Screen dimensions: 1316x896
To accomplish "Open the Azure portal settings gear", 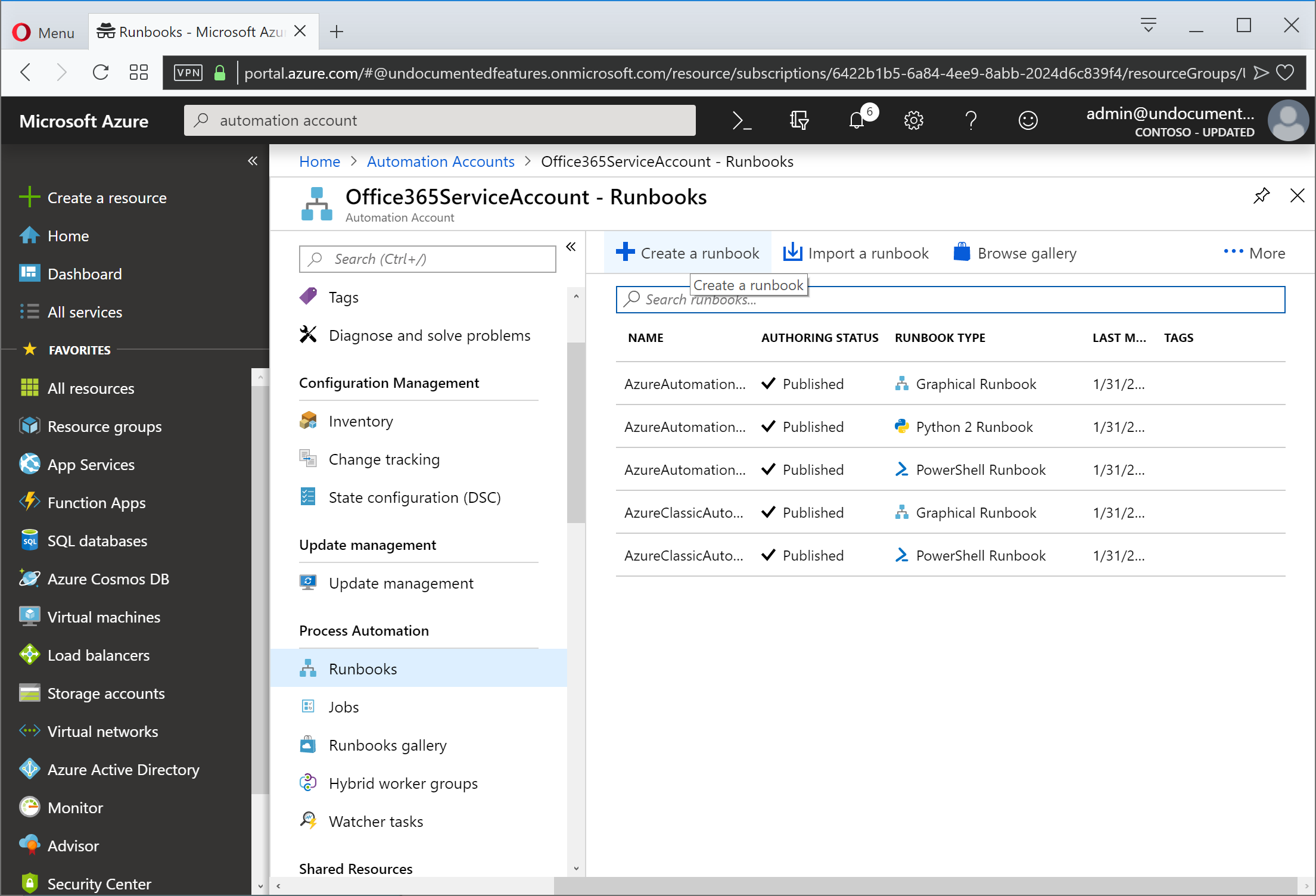I will 914,120.
